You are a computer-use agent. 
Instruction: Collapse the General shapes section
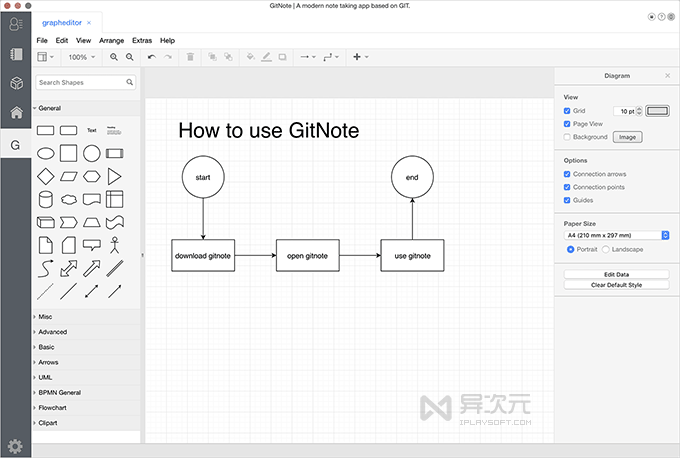point(87,108)
